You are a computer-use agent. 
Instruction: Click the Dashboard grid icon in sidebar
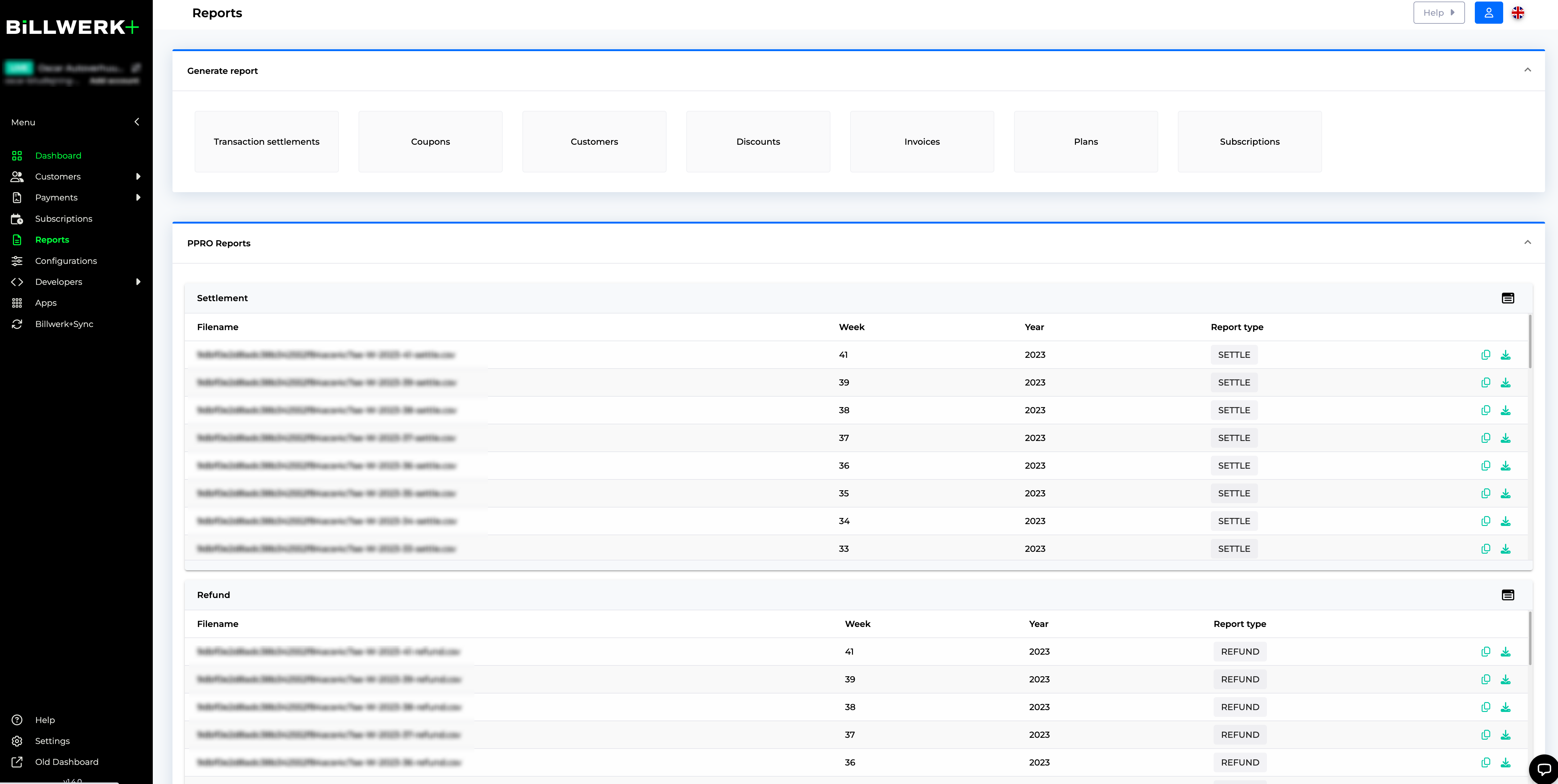[x=17, y=155]
